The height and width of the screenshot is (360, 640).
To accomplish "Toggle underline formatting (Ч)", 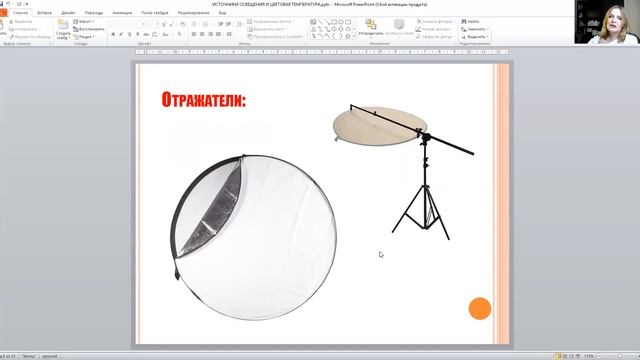I will pyautogui.click(x=129, y=35).
